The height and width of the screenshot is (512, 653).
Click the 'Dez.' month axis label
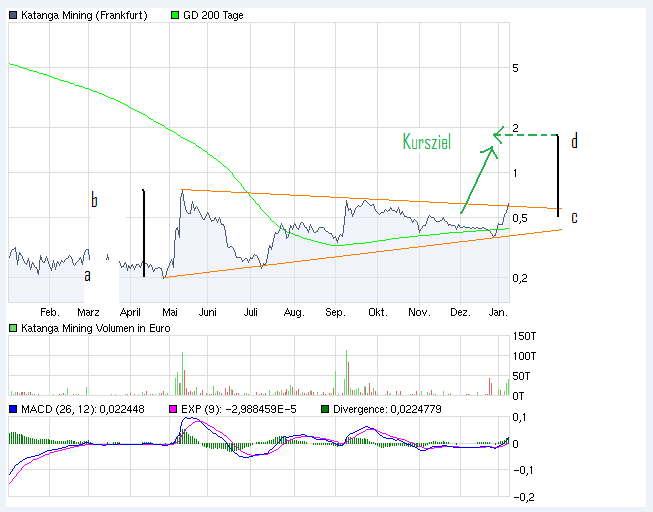[x=460, y=312]
